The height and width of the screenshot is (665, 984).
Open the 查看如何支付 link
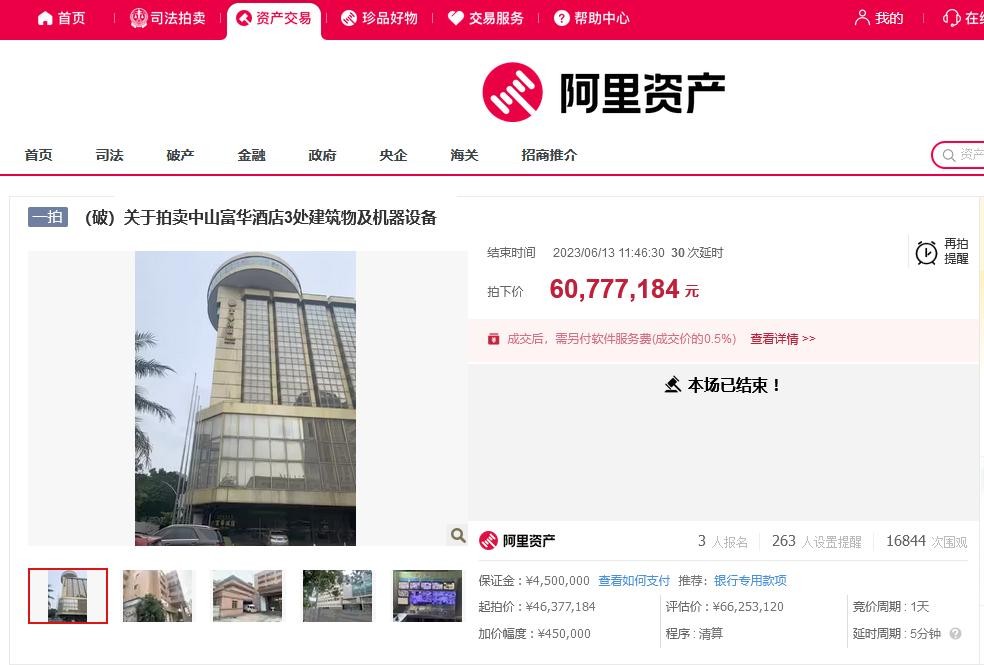pyautogui.click(x=634, y=581)
